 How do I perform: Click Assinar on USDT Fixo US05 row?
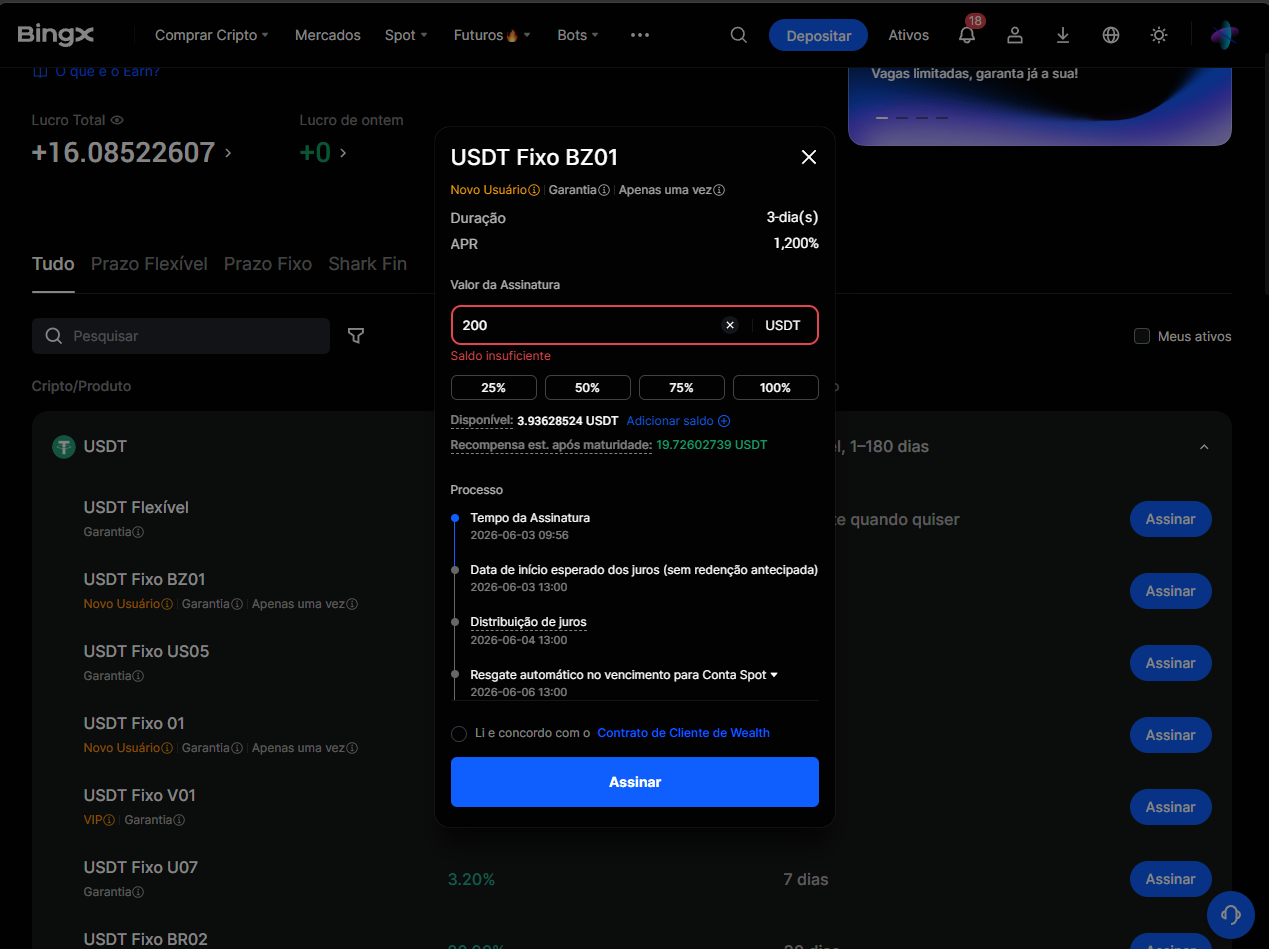point(1171,663)
